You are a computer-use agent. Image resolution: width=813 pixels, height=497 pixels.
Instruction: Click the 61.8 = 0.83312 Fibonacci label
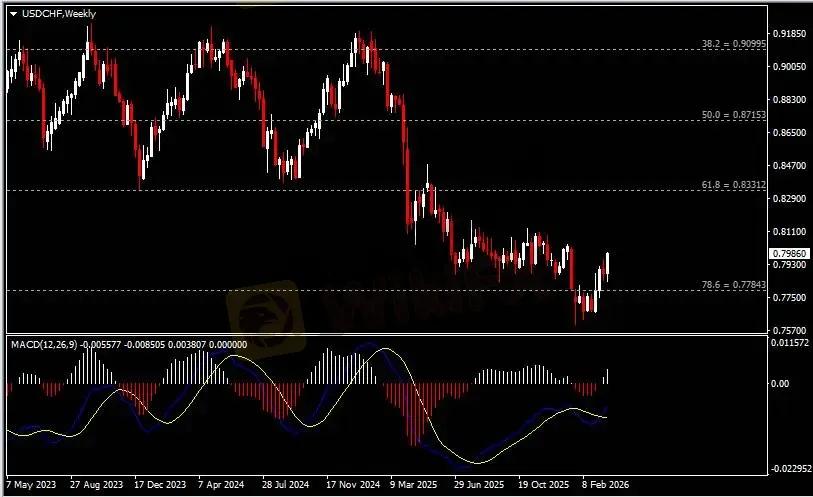tap(733, 184)
